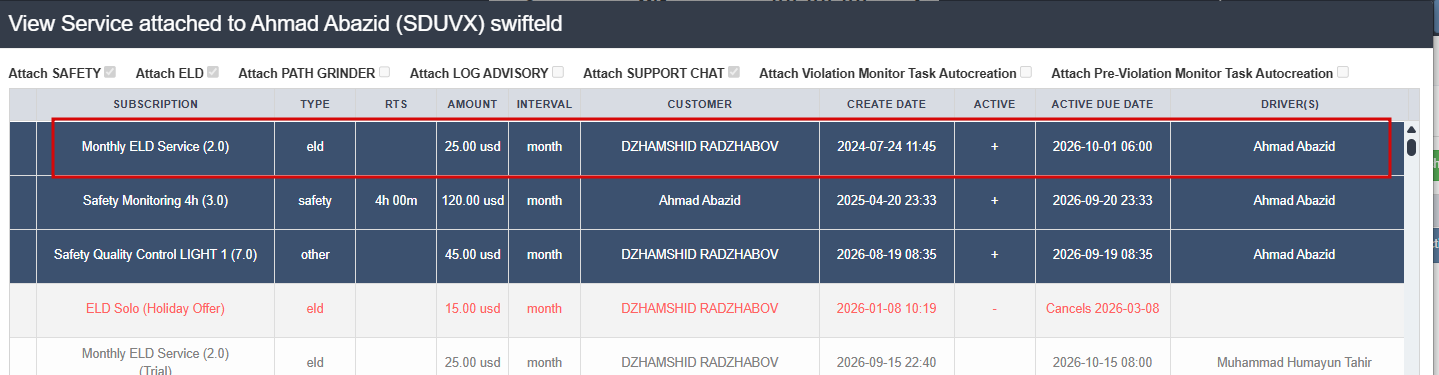This screenshot has width=1439, height=375.
Task: Click the table scrollbar thumb
Action: pos(1411,147)
